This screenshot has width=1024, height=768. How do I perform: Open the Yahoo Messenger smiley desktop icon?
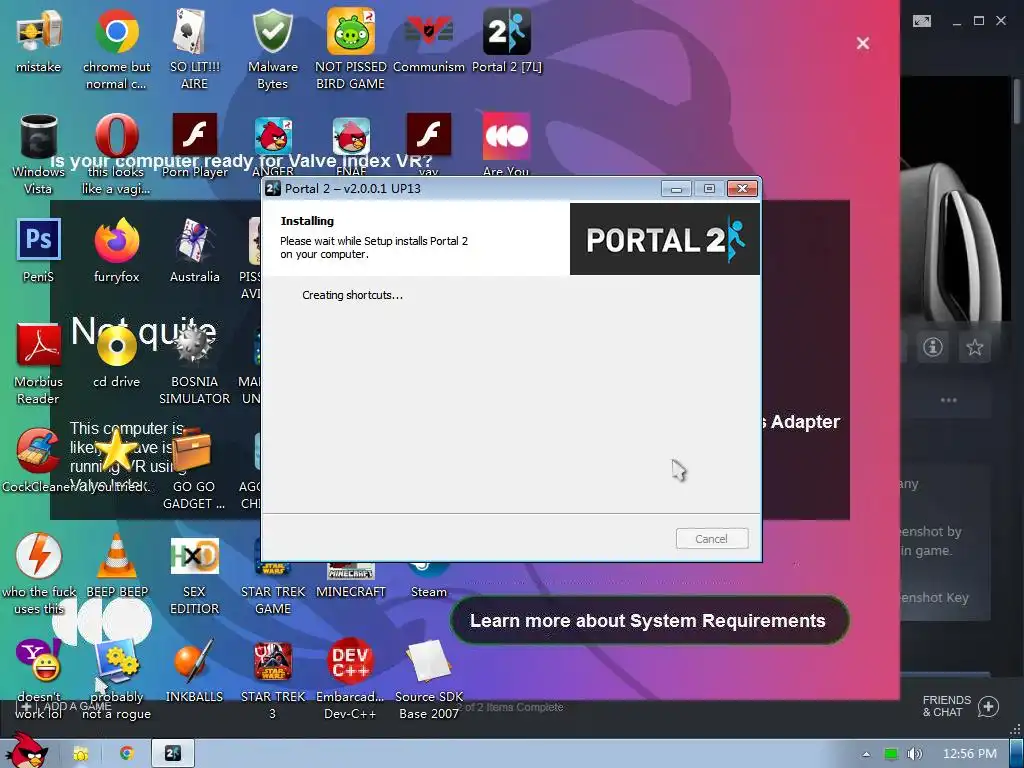tap(39, 660)
